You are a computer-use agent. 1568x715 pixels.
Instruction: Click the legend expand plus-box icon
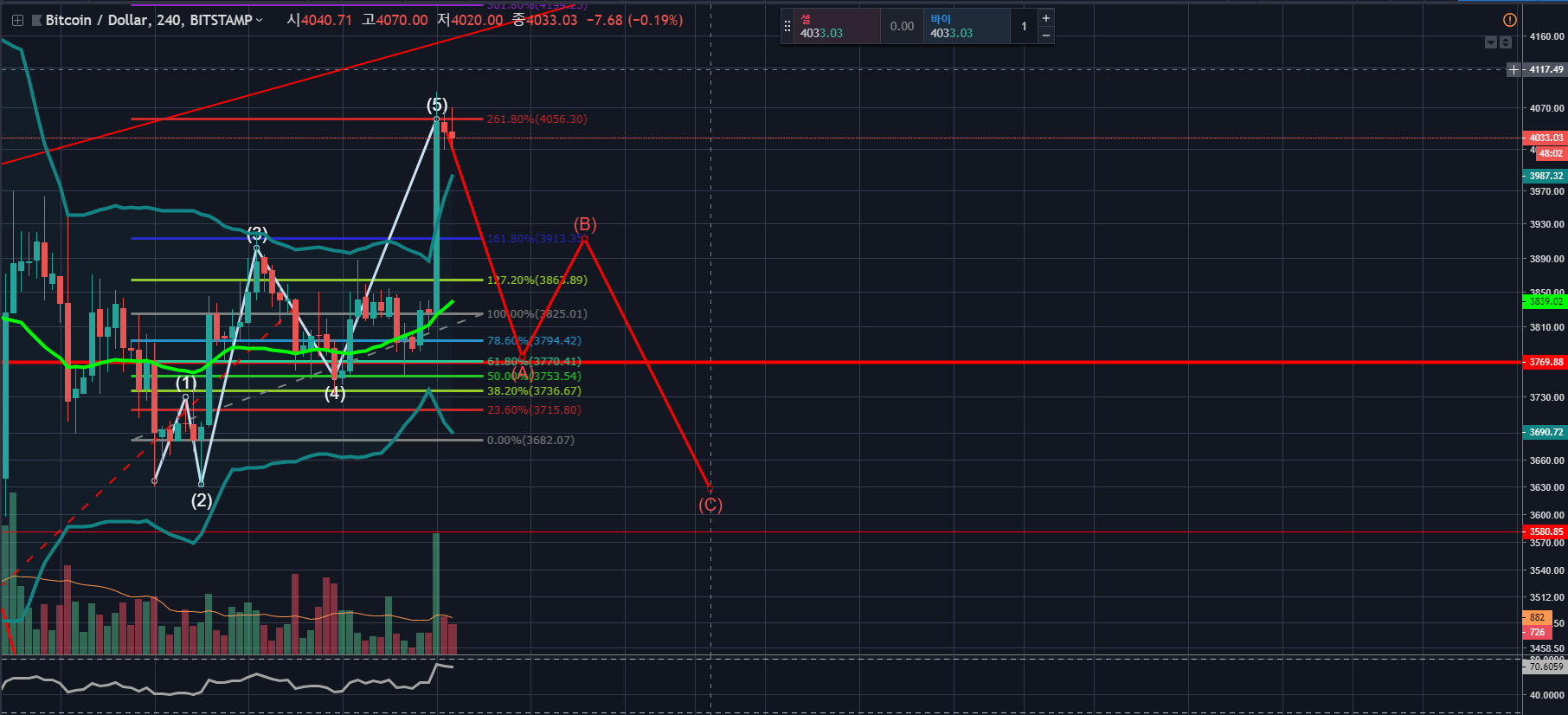click(x=17, y=20)
